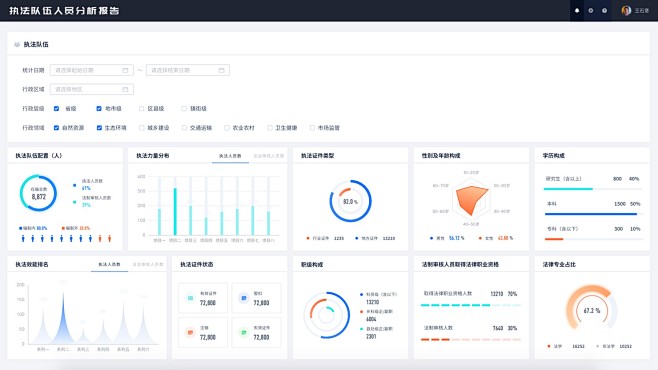Uncheck the 省级 checkbox
Viewport: 658px width, 370px height.
coord(56,108)
